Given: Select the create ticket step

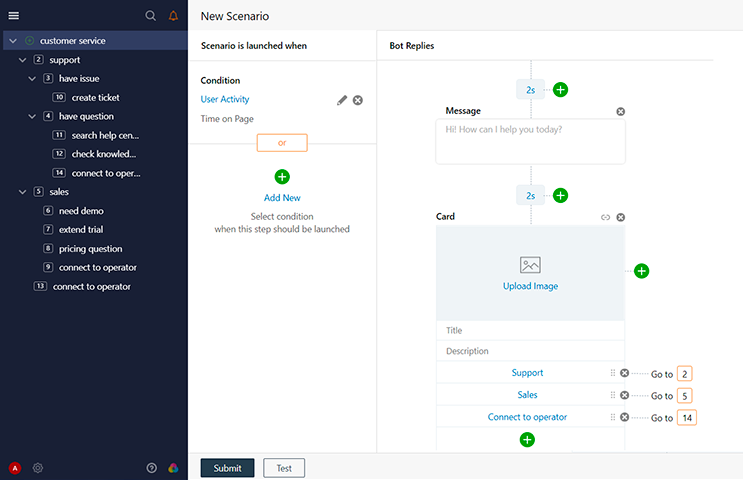Looking at the screenshot, I should pos(95,98).
